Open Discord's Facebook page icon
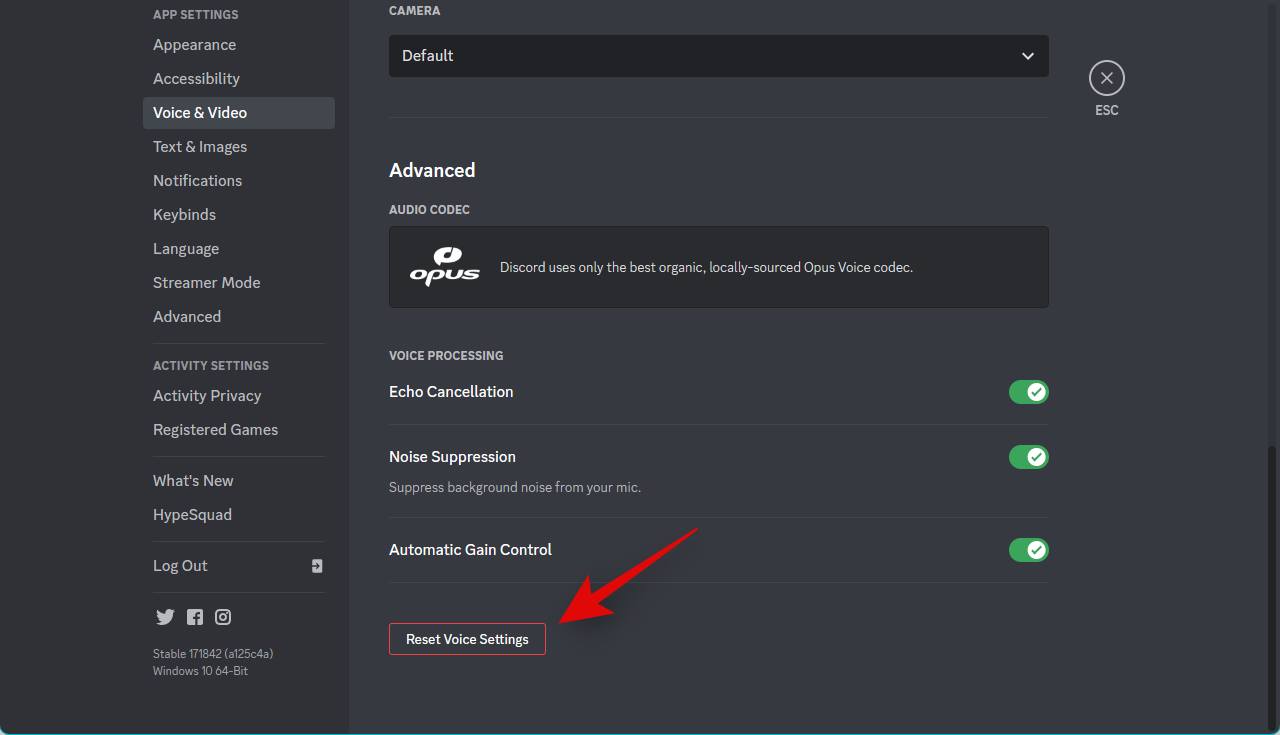The width and height of the screenshot is (1280, 735). (195, 617)
